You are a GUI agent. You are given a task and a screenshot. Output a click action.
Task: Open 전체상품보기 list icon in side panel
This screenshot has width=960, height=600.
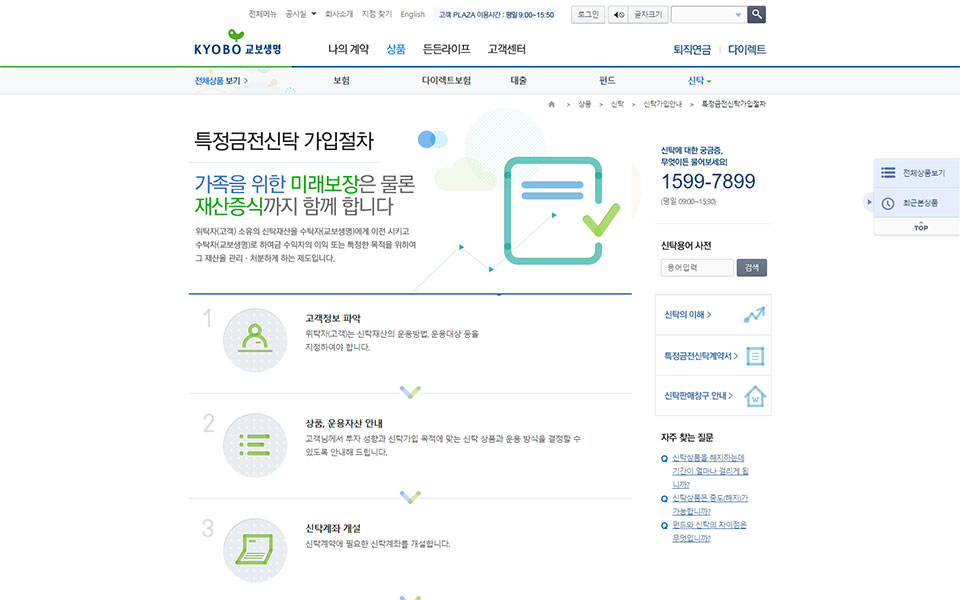point(888,173)
